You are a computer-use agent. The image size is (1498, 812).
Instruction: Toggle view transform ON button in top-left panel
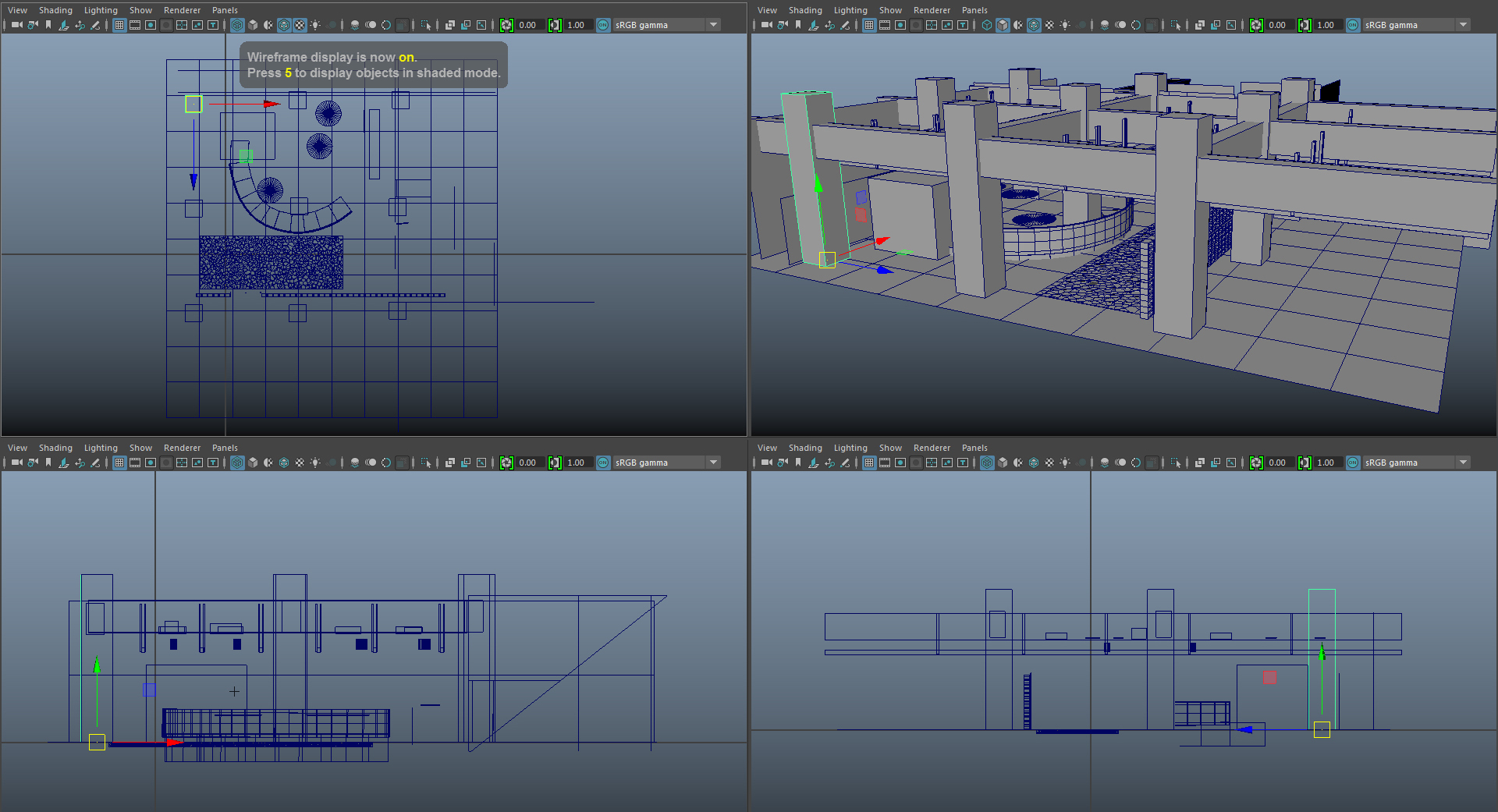point(603,25)
